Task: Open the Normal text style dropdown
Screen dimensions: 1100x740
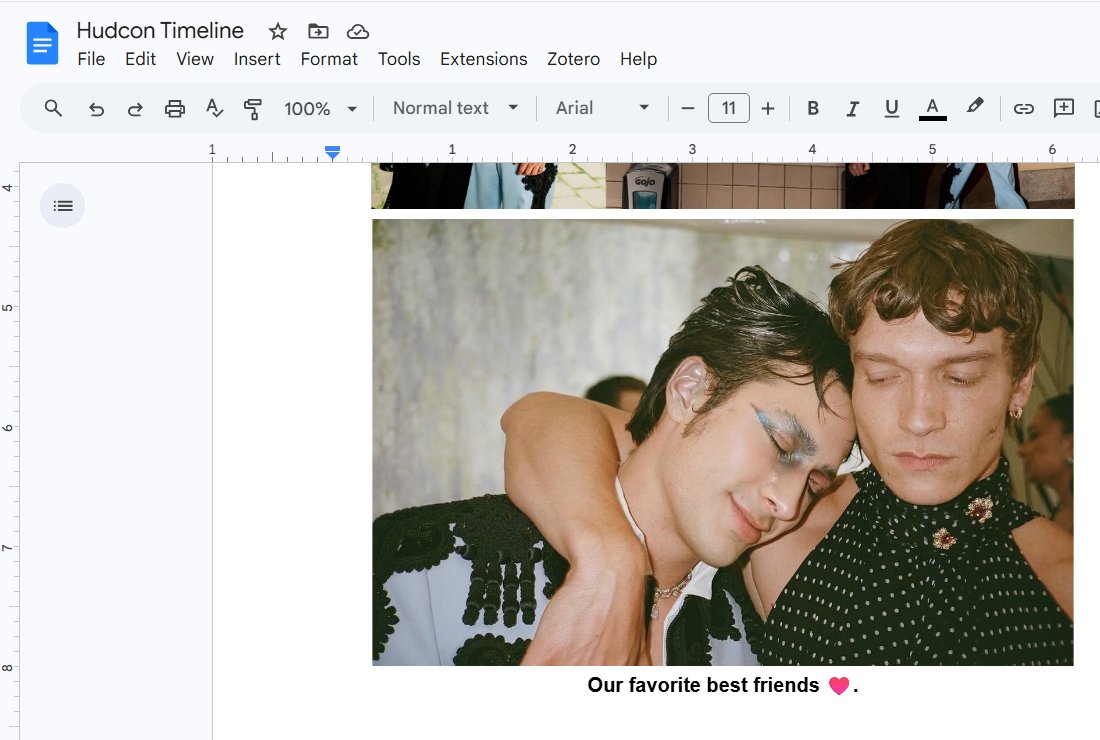Action: (455, 108)
